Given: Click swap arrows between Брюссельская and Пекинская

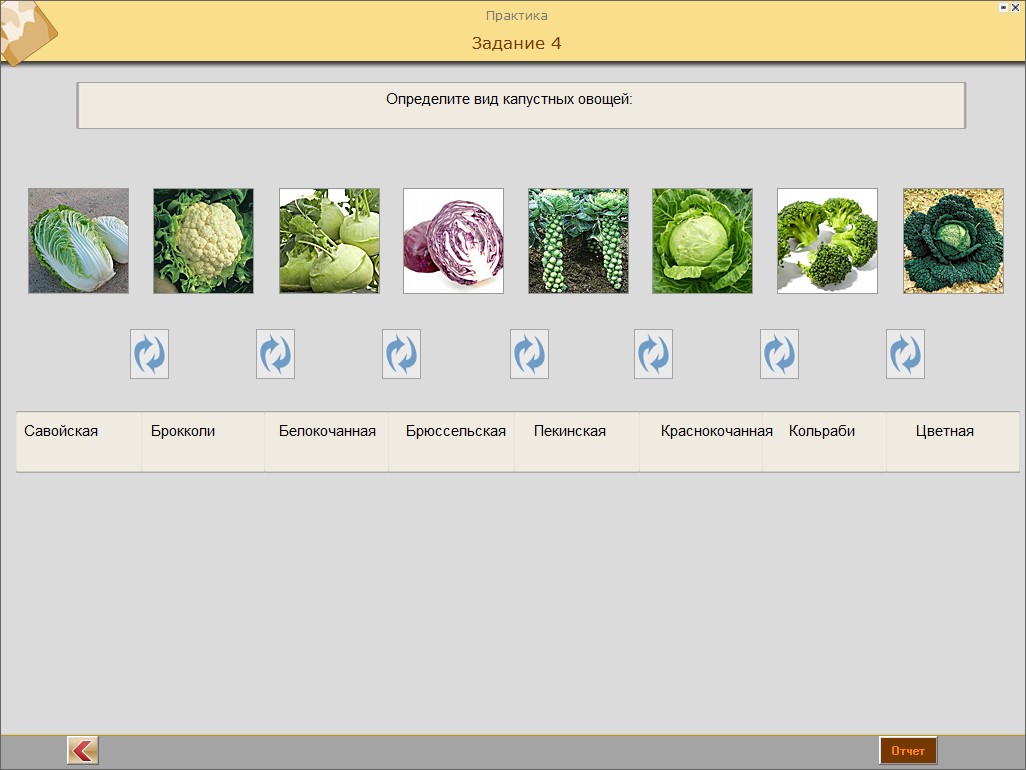Looking at the screenshot, I should pyautogui.click(x=529, y=354).
